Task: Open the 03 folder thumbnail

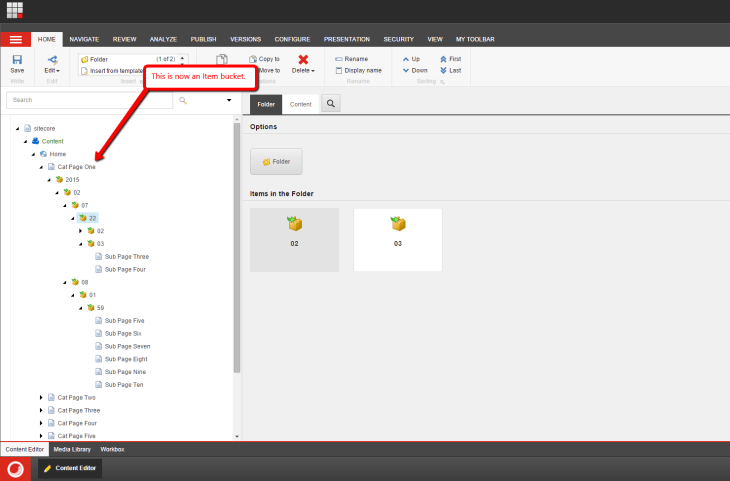Action: click(x=397, y=239)
